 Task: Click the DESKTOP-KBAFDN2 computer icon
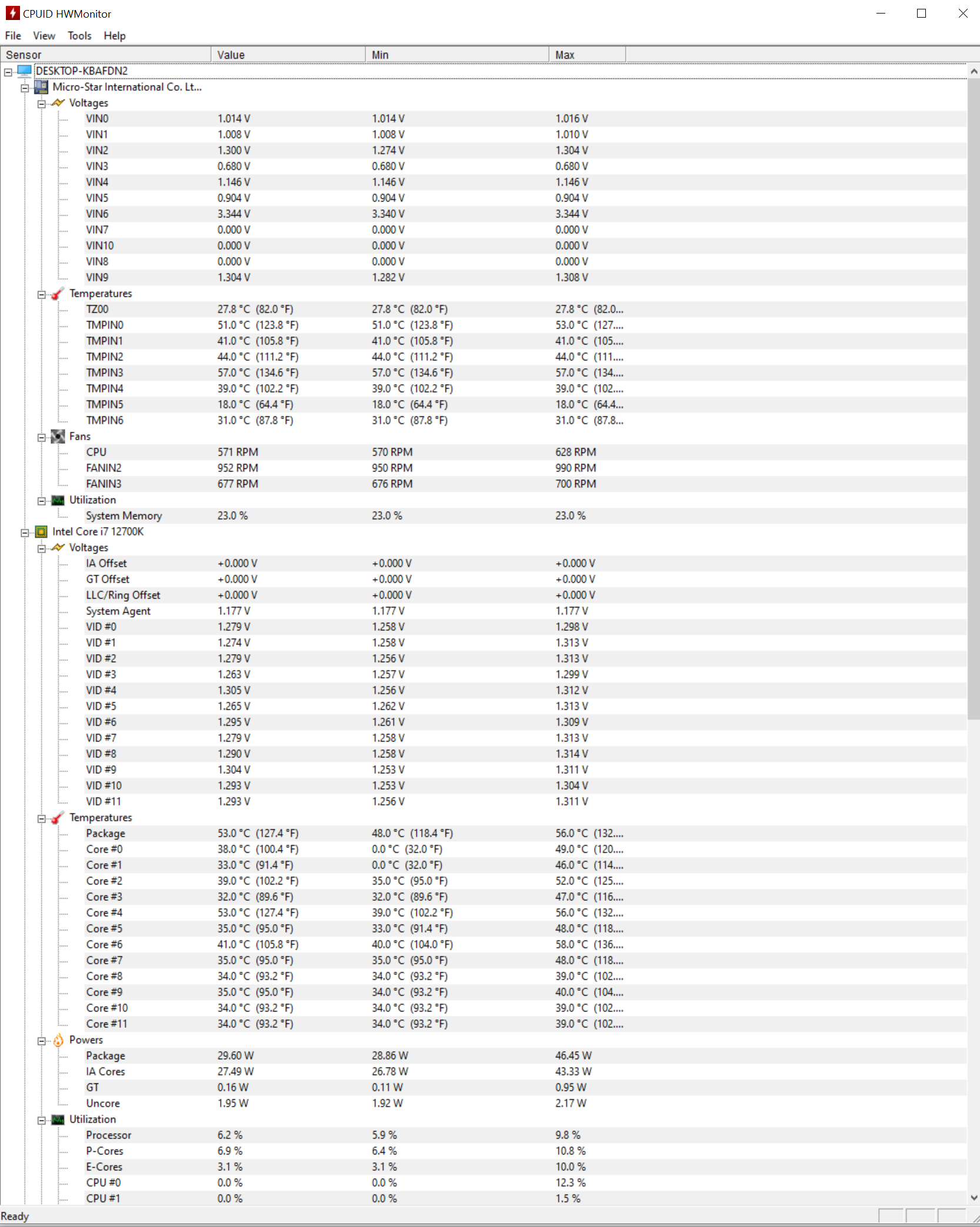[x=25, y=71]
